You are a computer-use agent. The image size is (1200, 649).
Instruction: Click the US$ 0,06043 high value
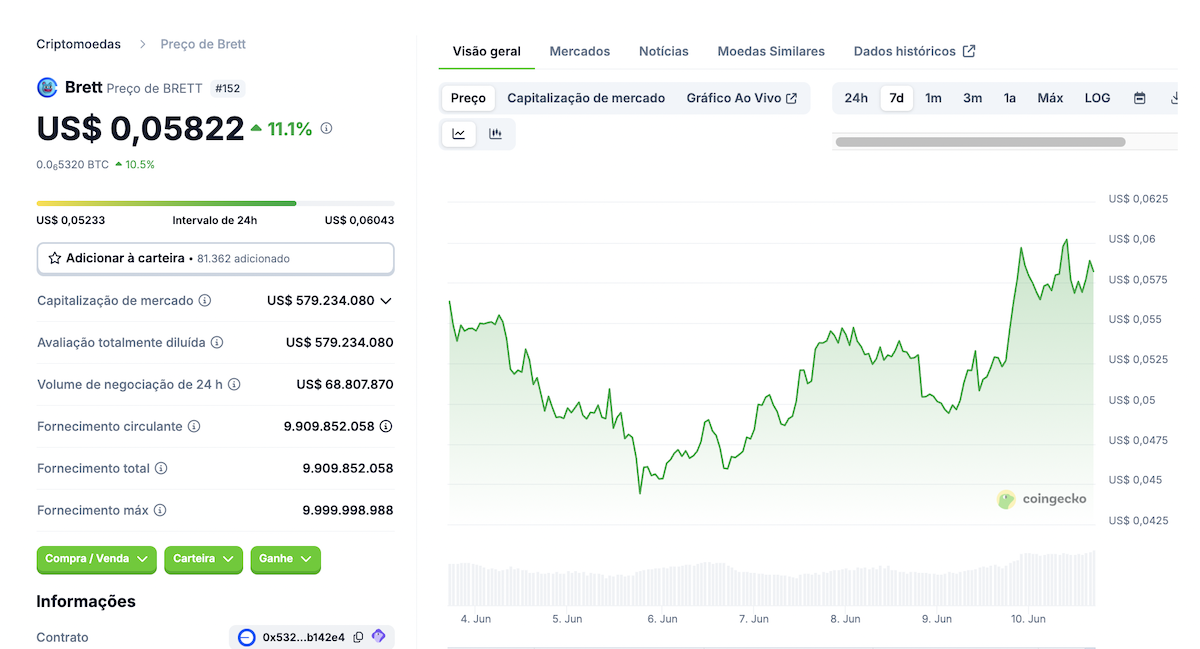point(359,220)
